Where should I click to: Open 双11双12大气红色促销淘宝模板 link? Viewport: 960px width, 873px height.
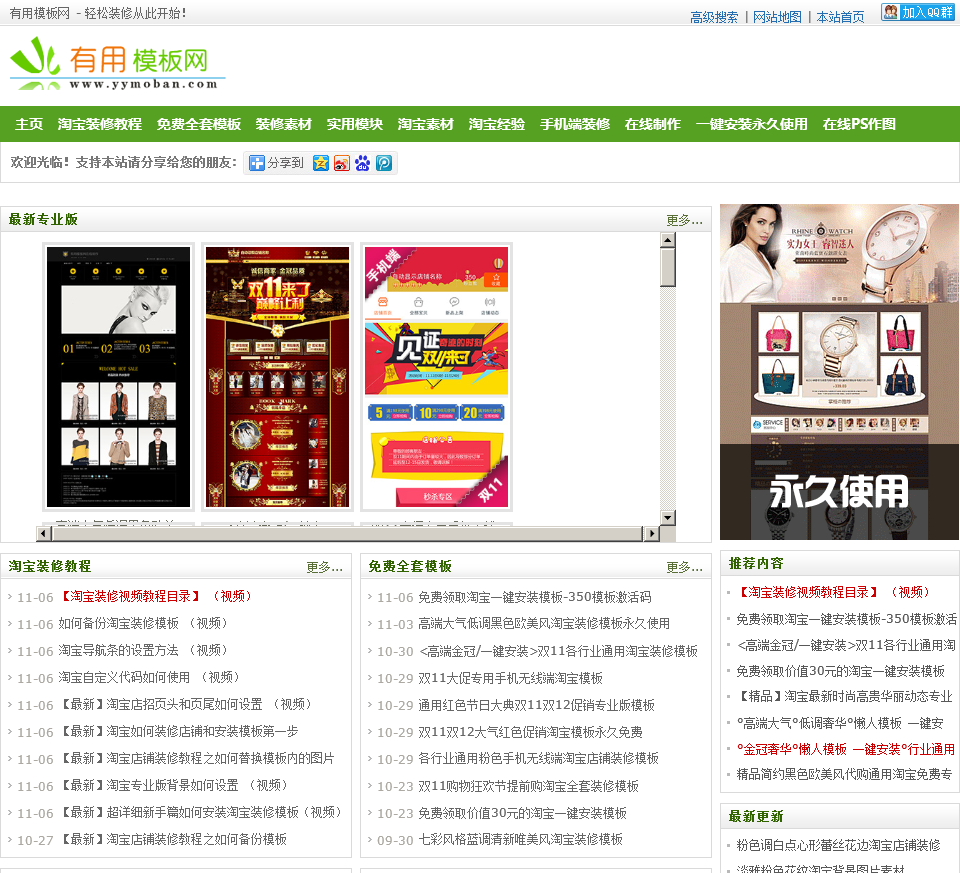click(x=530, y=732)
